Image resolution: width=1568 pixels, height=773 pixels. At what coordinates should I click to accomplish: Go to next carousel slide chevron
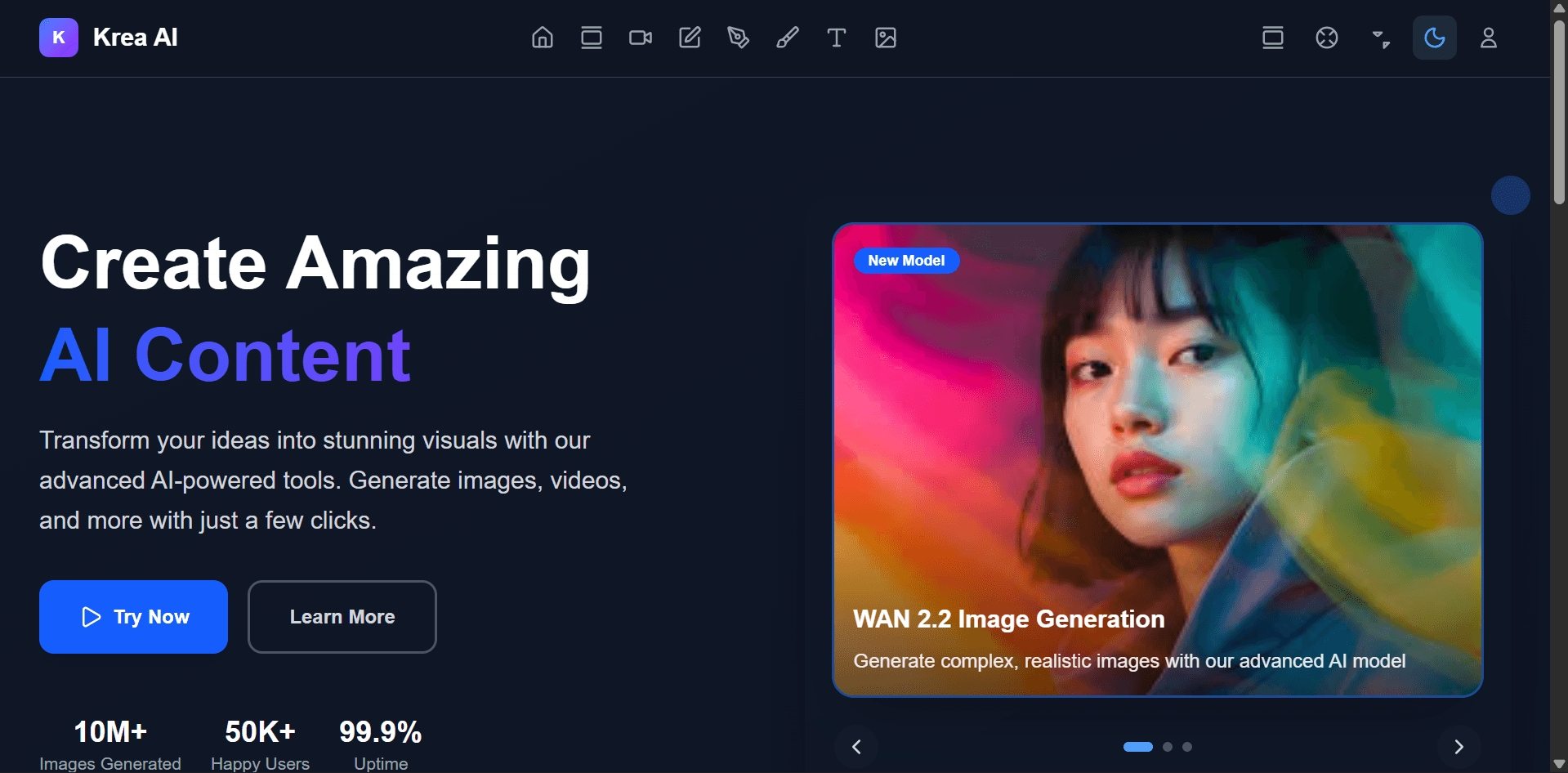click(x=1459, y=747)
